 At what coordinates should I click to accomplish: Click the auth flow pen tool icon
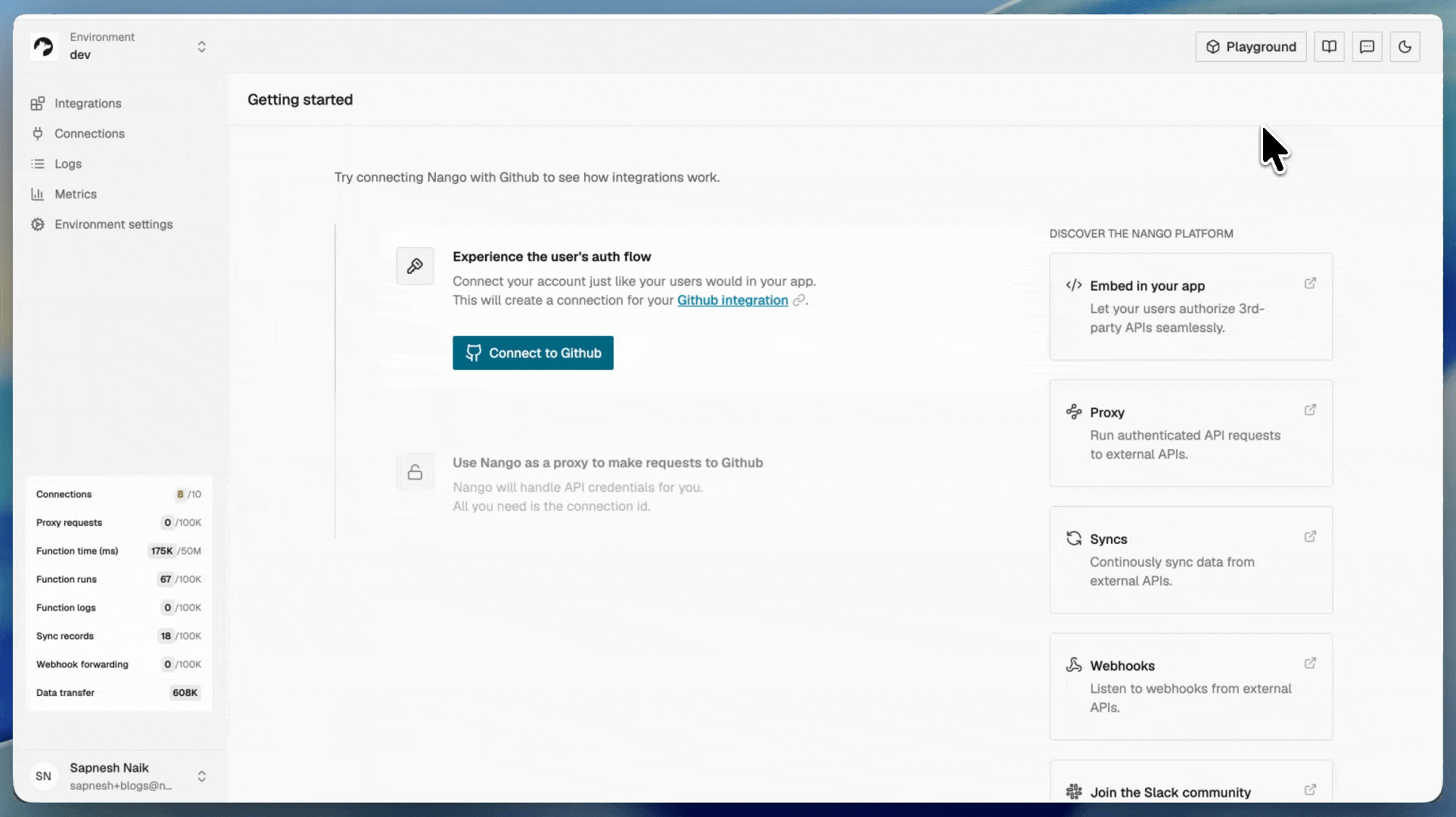(415, 266)
